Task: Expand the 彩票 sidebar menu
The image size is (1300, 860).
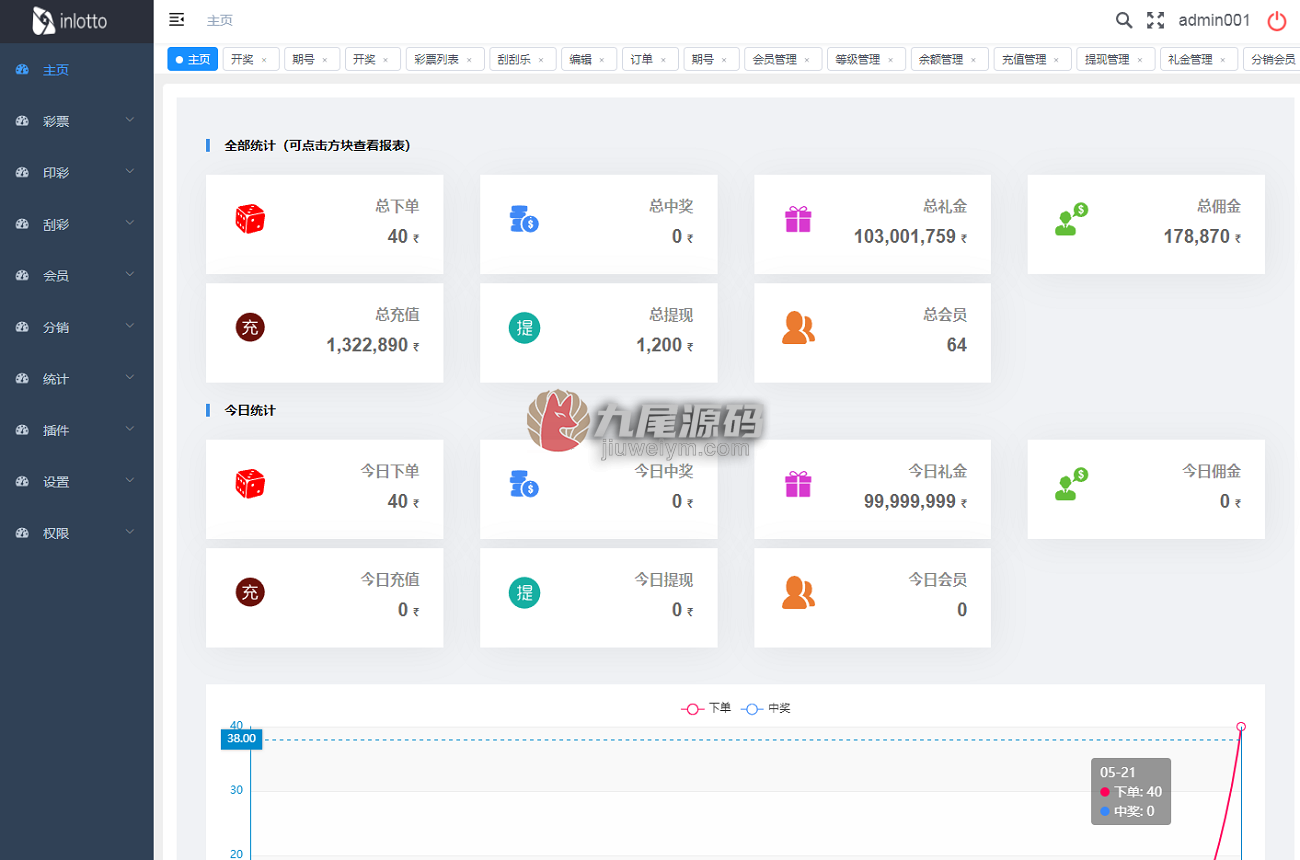Action: 77,121
